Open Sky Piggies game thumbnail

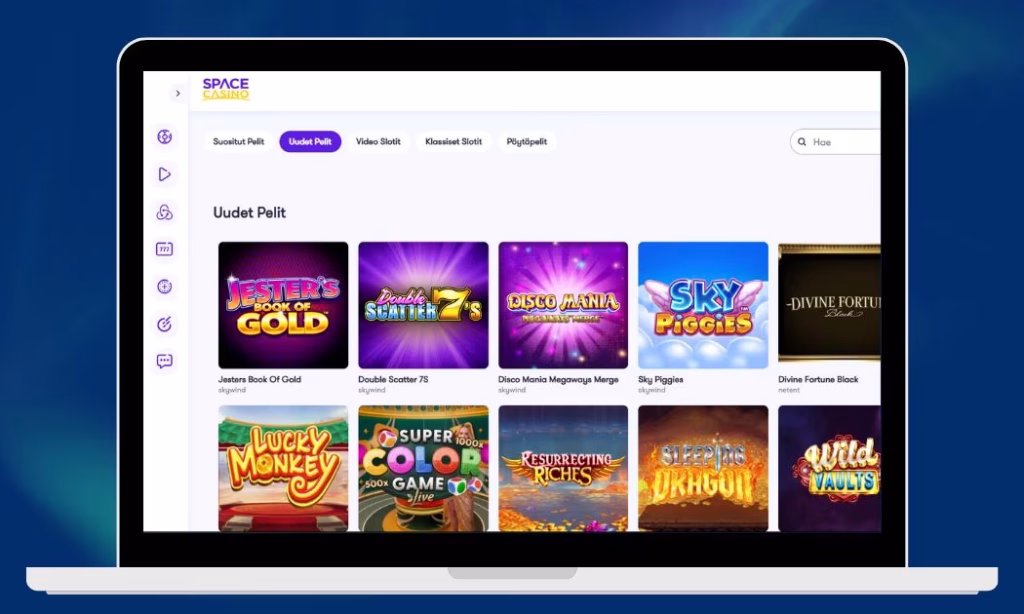coord(703,305)
